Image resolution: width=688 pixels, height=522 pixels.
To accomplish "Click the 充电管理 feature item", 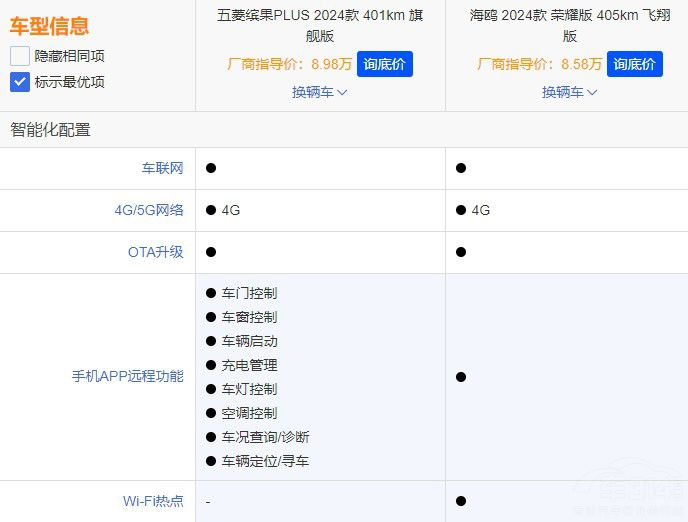I will [x=249, y=365].
